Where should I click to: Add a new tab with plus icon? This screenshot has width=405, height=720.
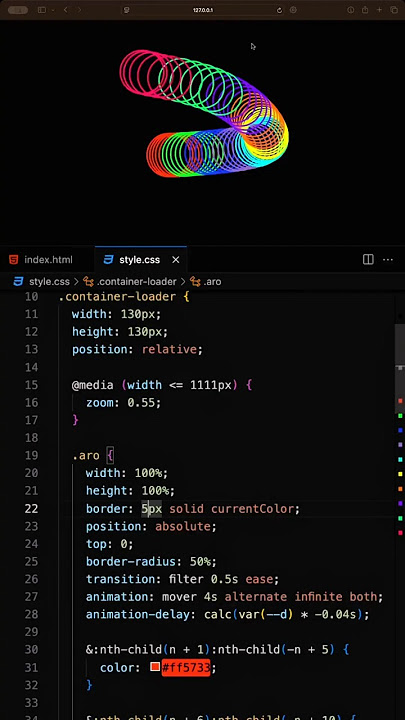(379, 10)
